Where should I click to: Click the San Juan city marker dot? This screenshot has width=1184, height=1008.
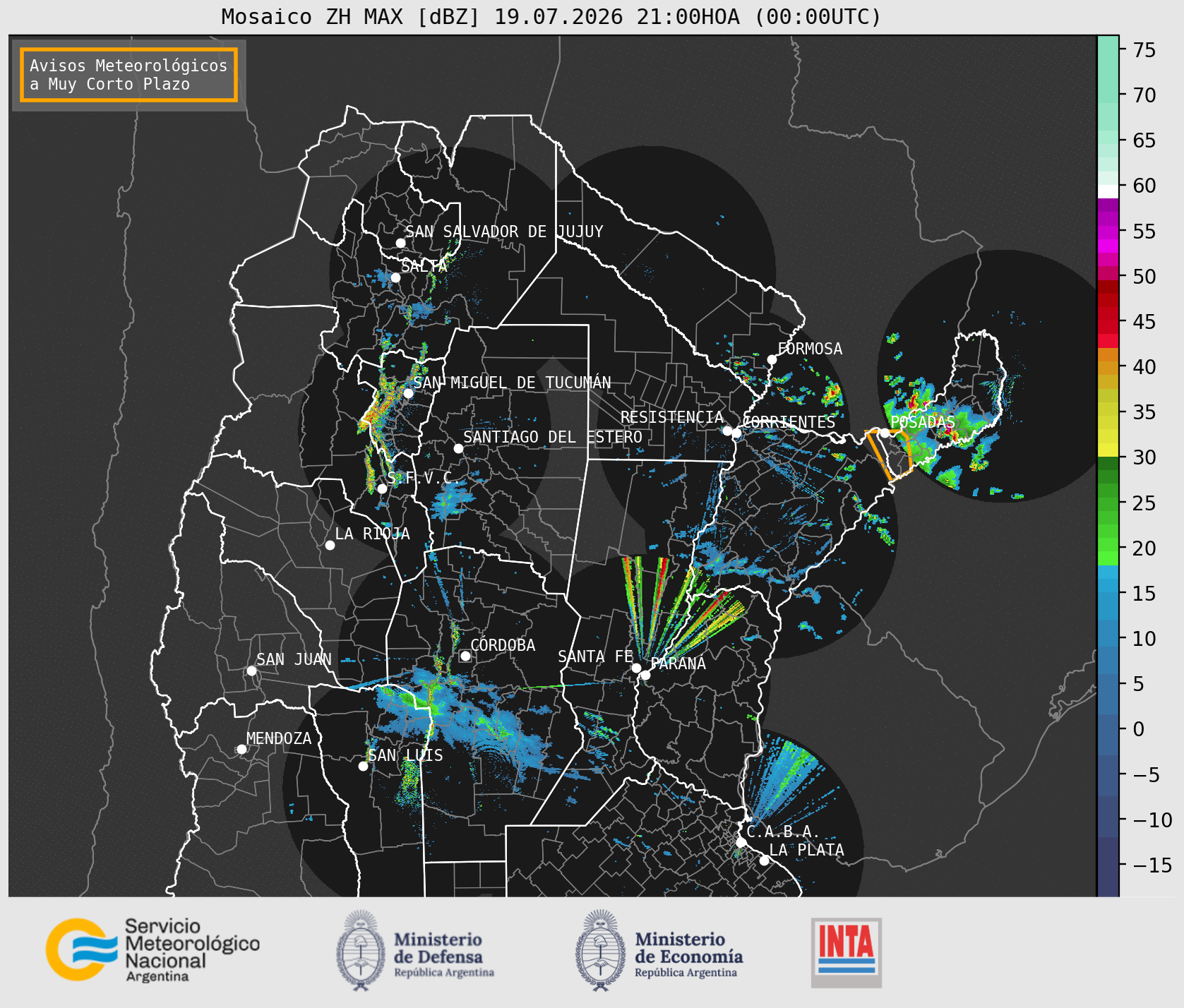pos(251,671)
